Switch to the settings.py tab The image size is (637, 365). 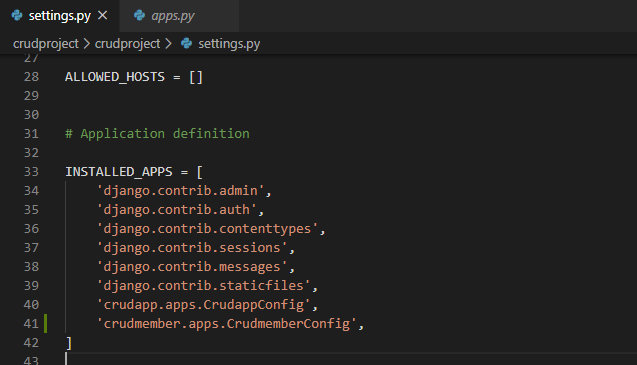59,16
